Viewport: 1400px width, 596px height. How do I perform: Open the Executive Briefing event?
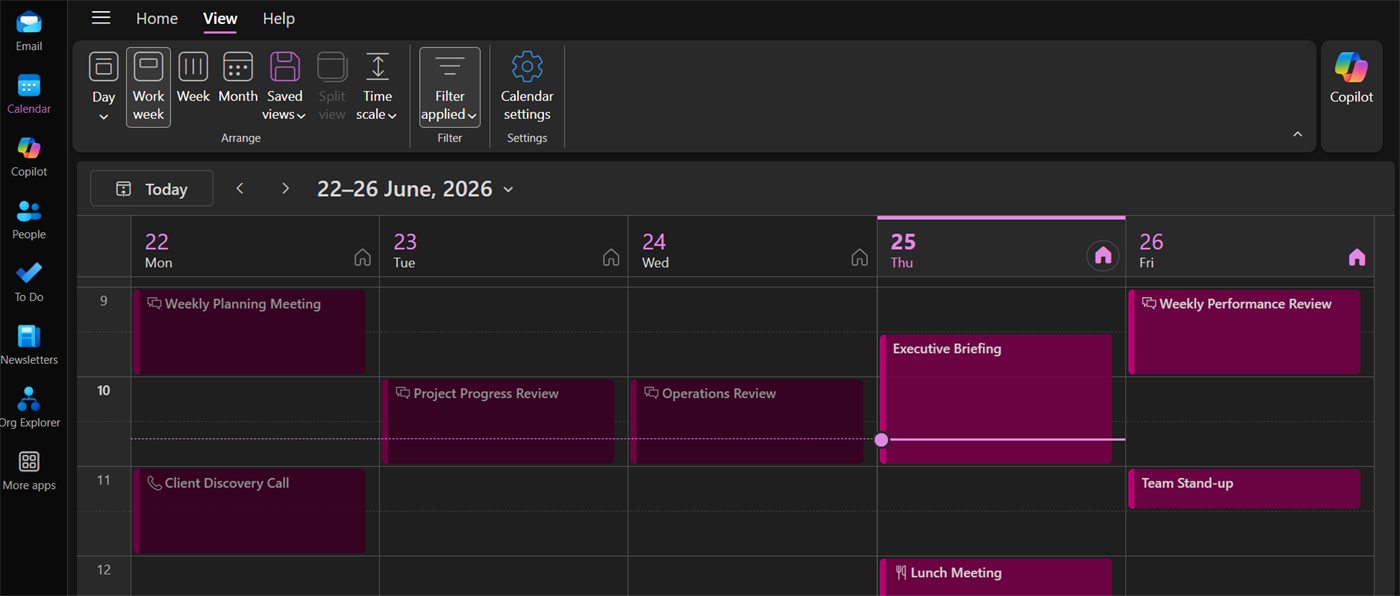(996, 399)
